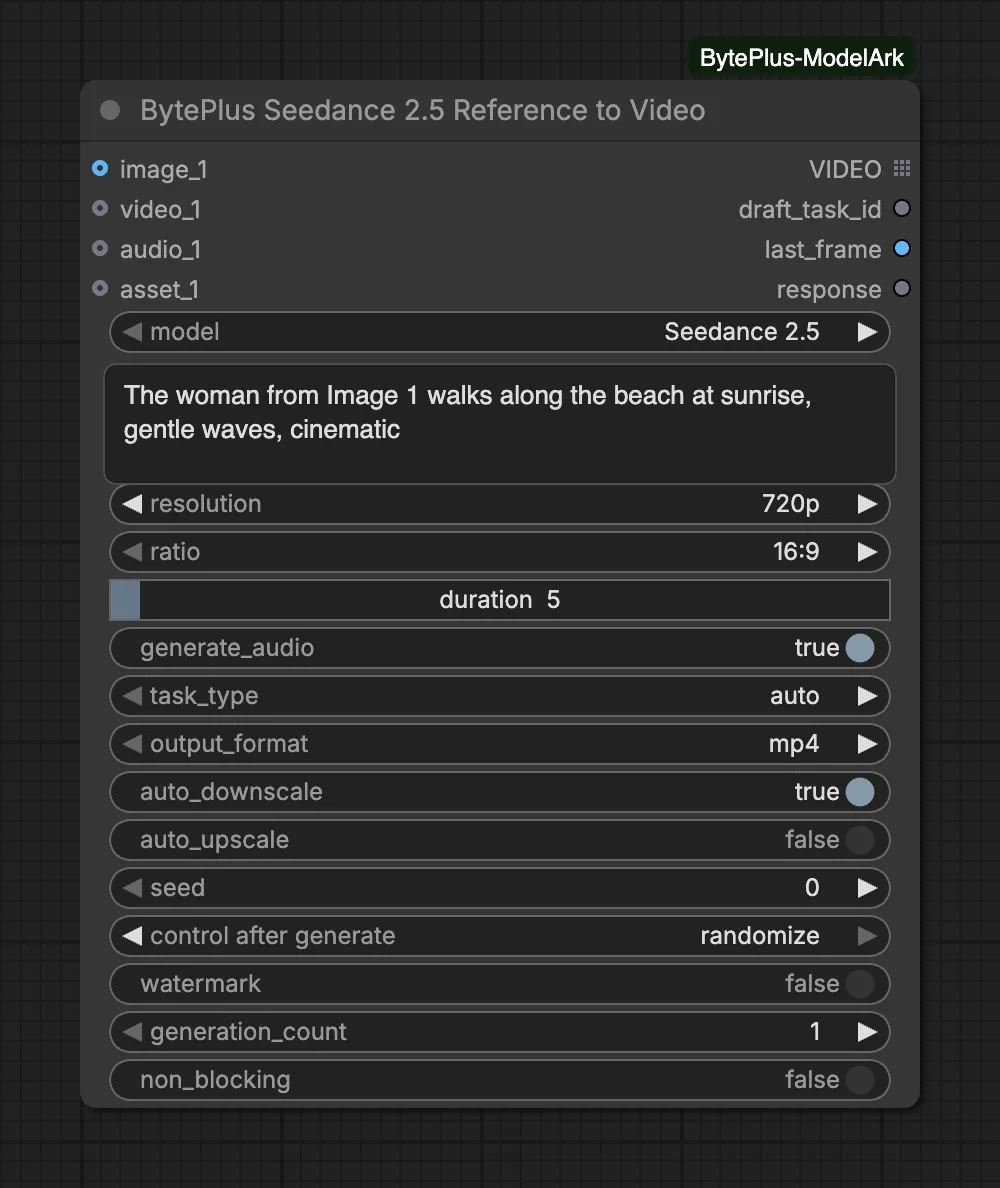Screen dimensions: 1000x1188
Task: Enable auto_upscale toggle
Action: 860,839
